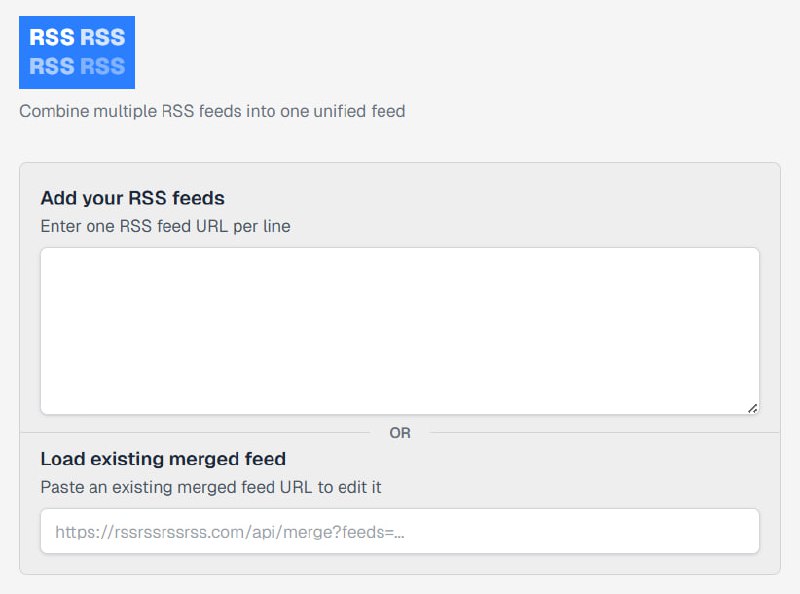The image size is (800, 594).
Task: Click the top-left white RSS in logo
Action: click(x=52, y=38)
